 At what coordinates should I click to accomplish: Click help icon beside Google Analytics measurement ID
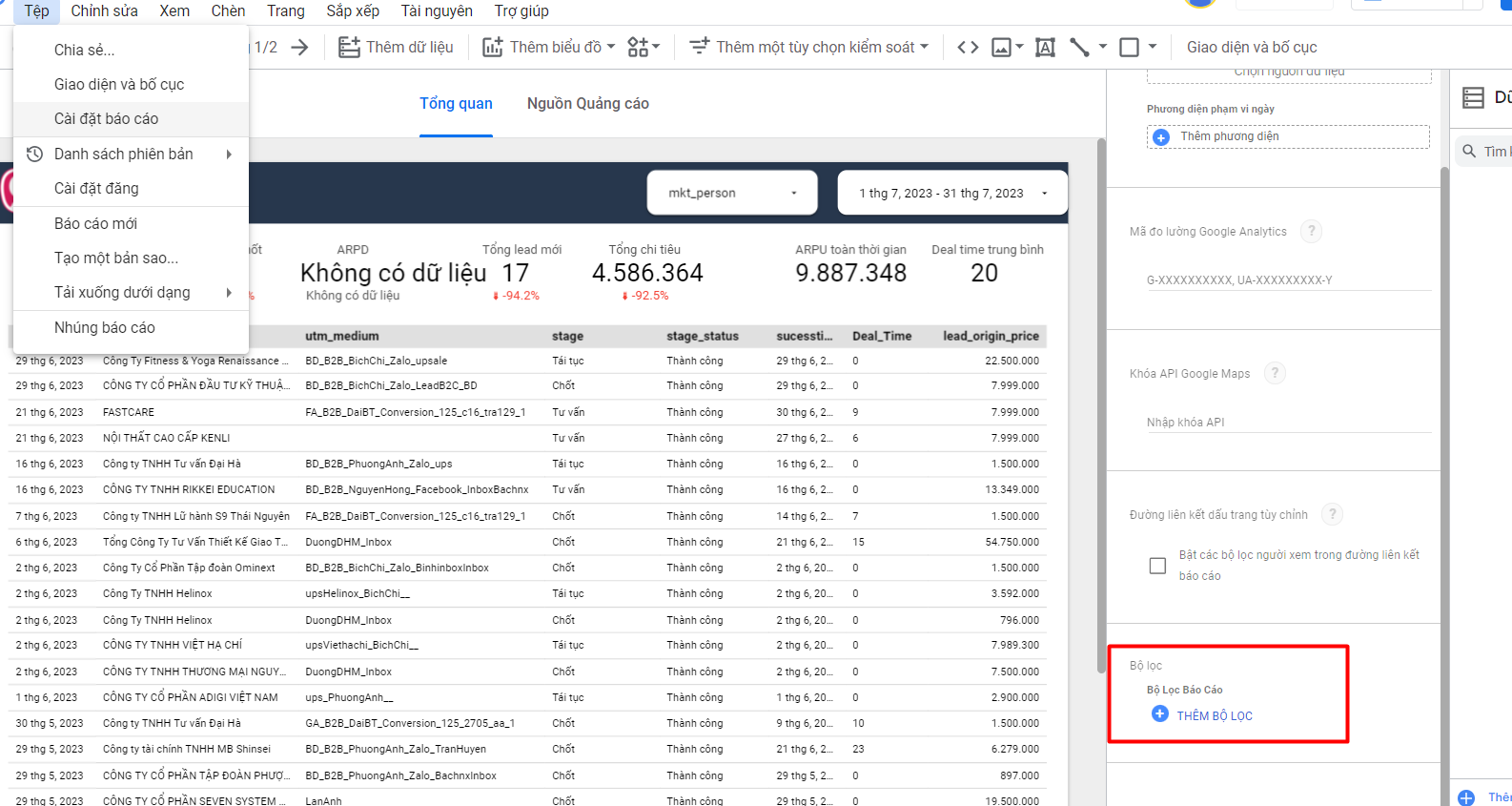tap(1311, 231)
